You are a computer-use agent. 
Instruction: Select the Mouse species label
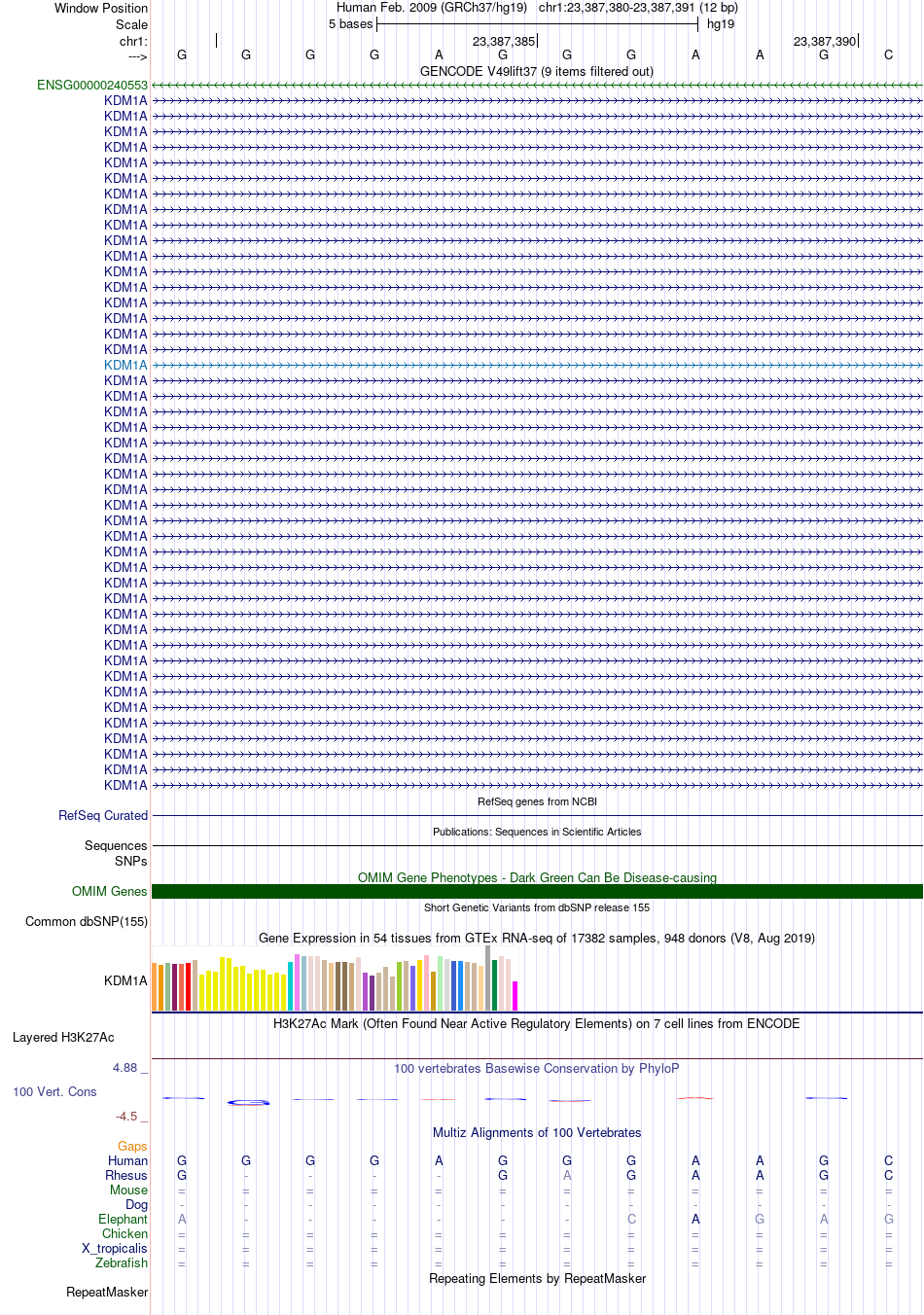pos(128,1191)
